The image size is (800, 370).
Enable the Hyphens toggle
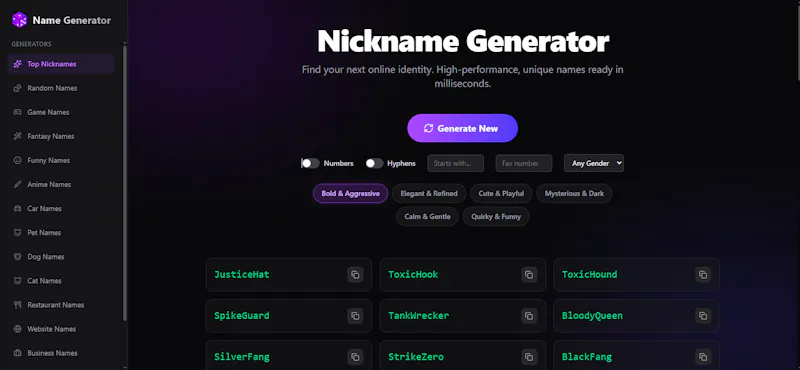point(374,163)
